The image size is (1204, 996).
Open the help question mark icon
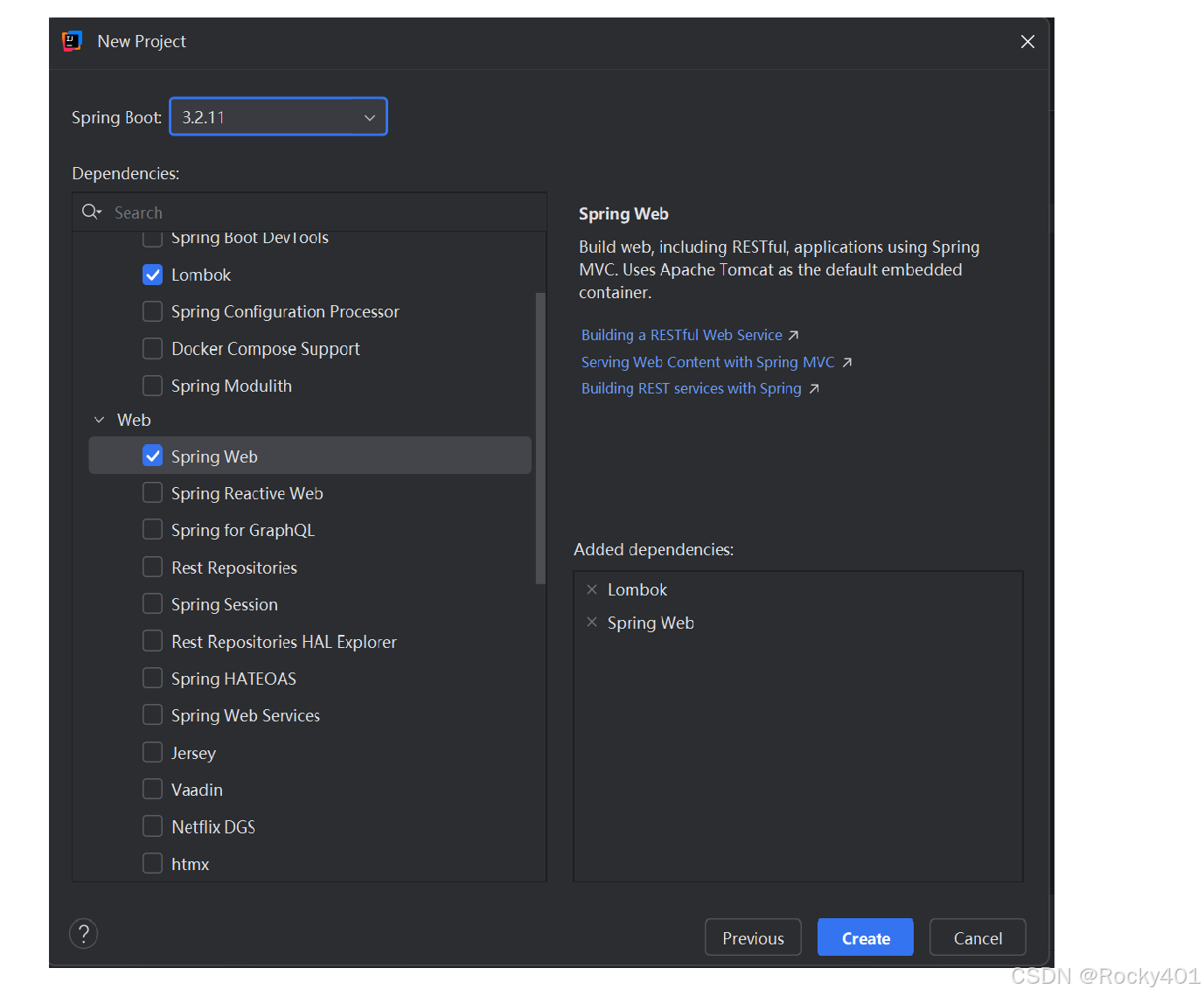click(84, 934)
